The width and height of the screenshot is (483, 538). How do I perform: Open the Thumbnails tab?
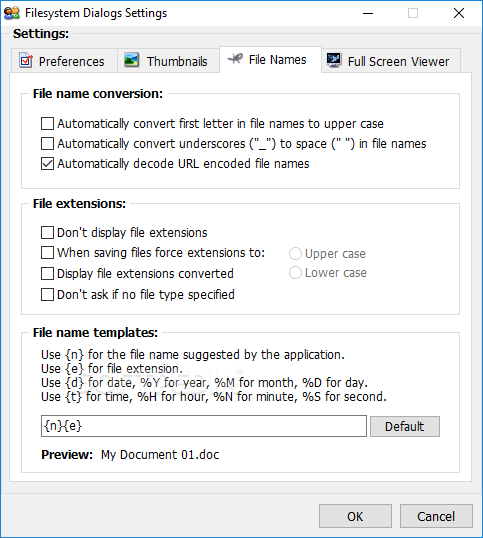click(168, 61)
